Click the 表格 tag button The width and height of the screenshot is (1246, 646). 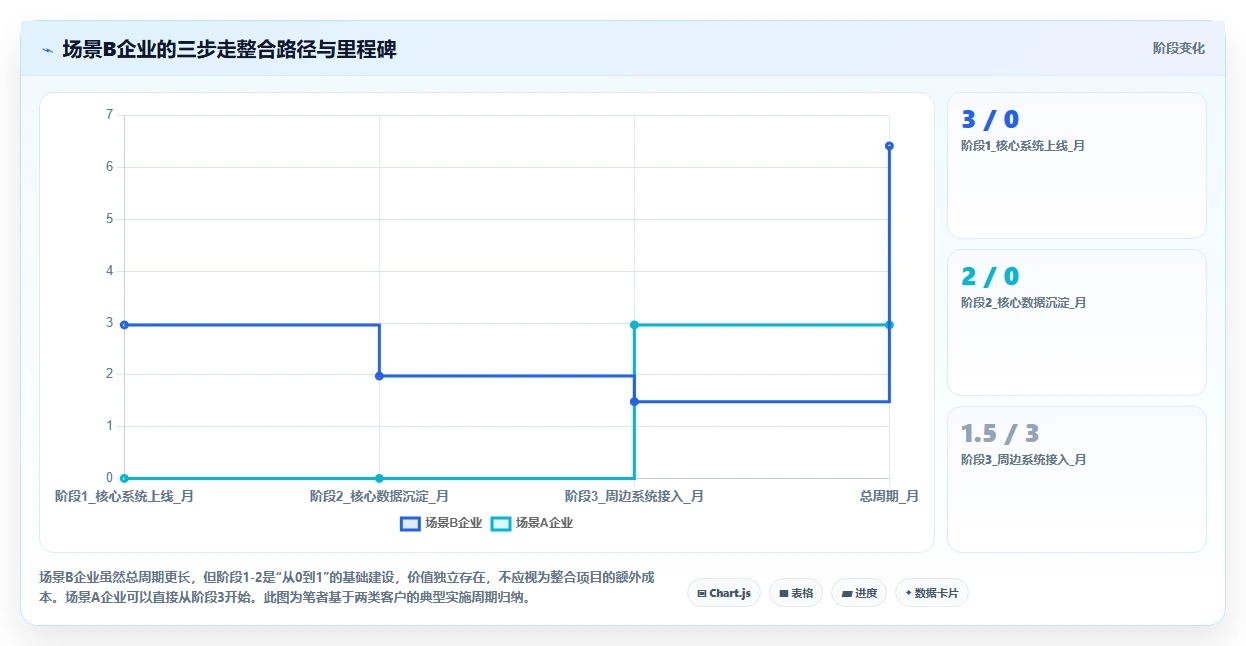click(796, 593)
